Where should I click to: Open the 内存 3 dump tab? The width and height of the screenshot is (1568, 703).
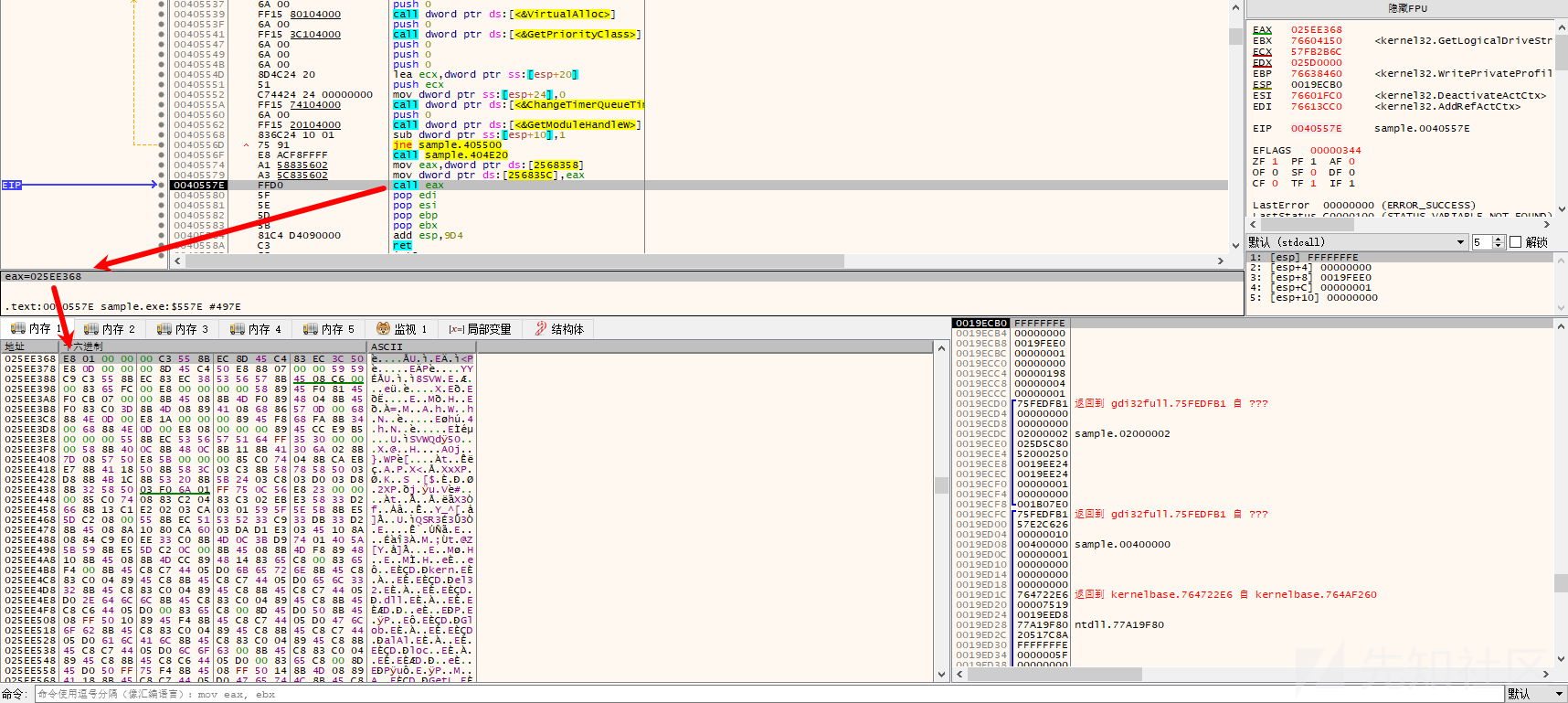point(182,329)
